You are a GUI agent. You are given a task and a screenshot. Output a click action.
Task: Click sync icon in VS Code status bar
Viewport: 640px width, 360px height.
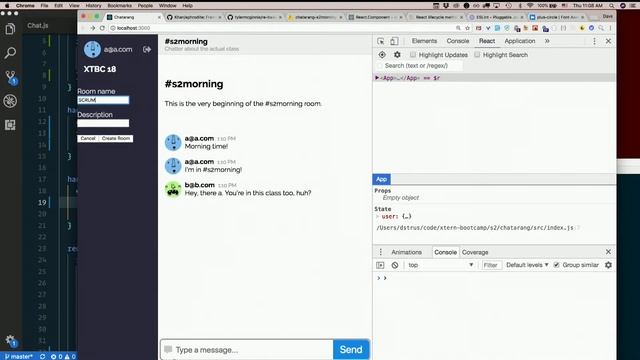(42, 356)
